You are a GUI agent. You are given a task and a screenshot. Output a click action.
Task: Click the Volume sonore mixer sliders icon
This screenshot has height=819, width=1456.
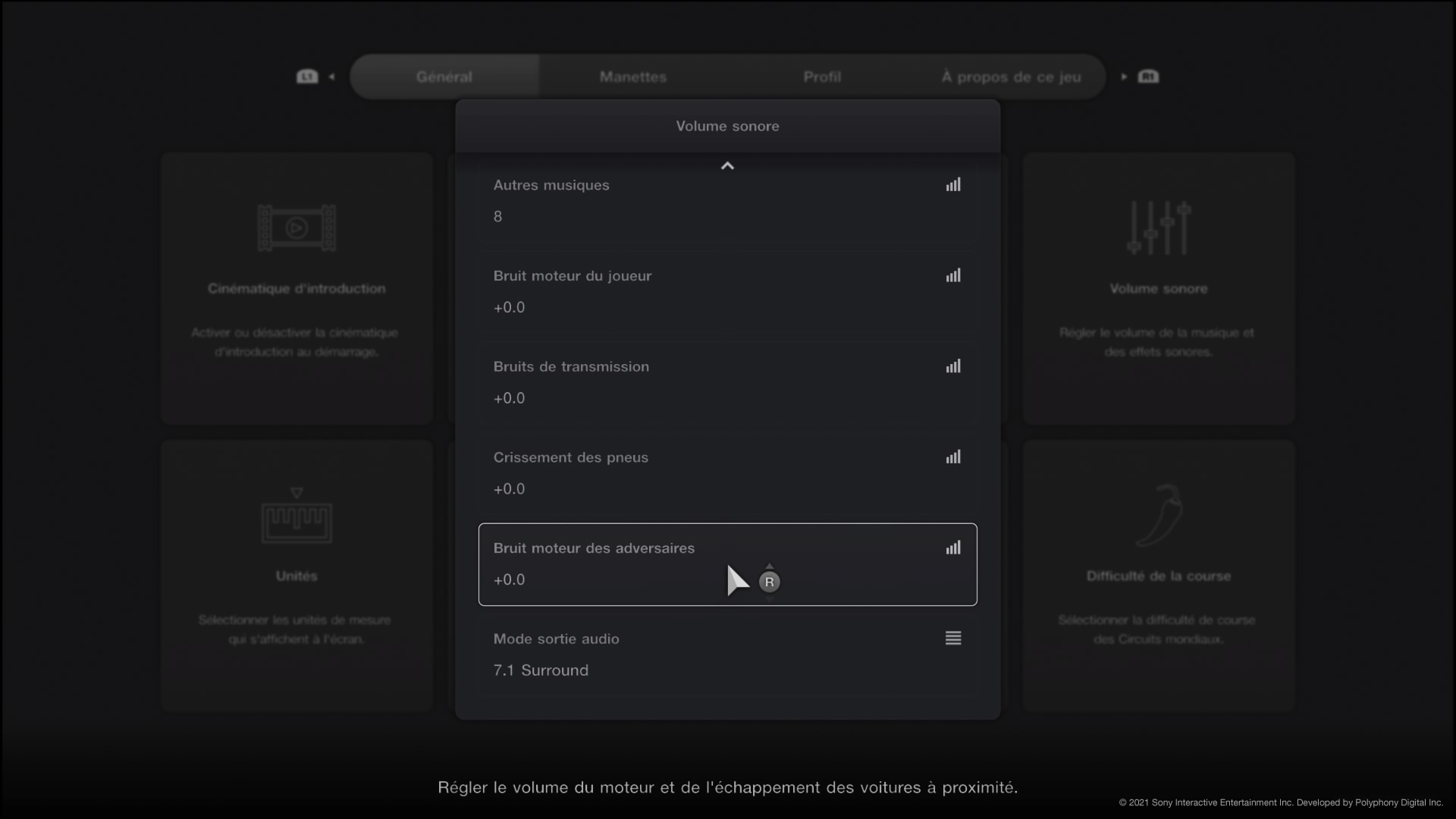1158,227
